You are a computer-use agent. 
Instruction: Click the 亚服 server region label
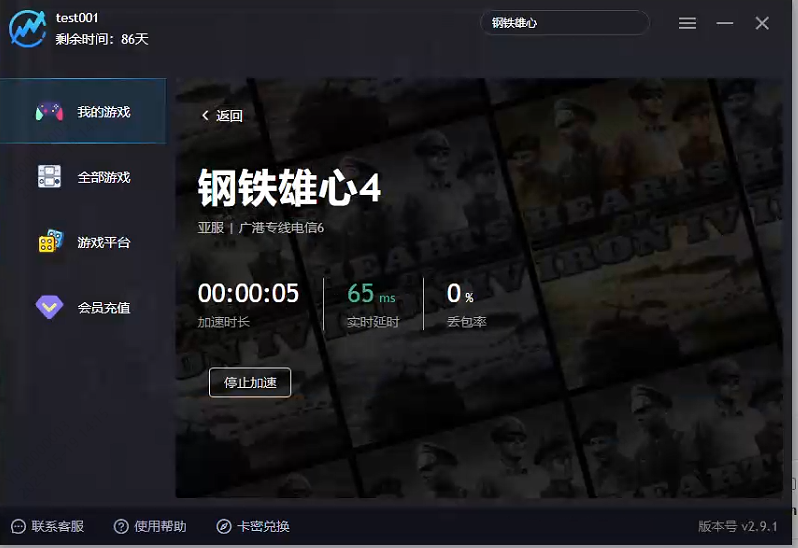pyautogui.click(x=211, y=227)
